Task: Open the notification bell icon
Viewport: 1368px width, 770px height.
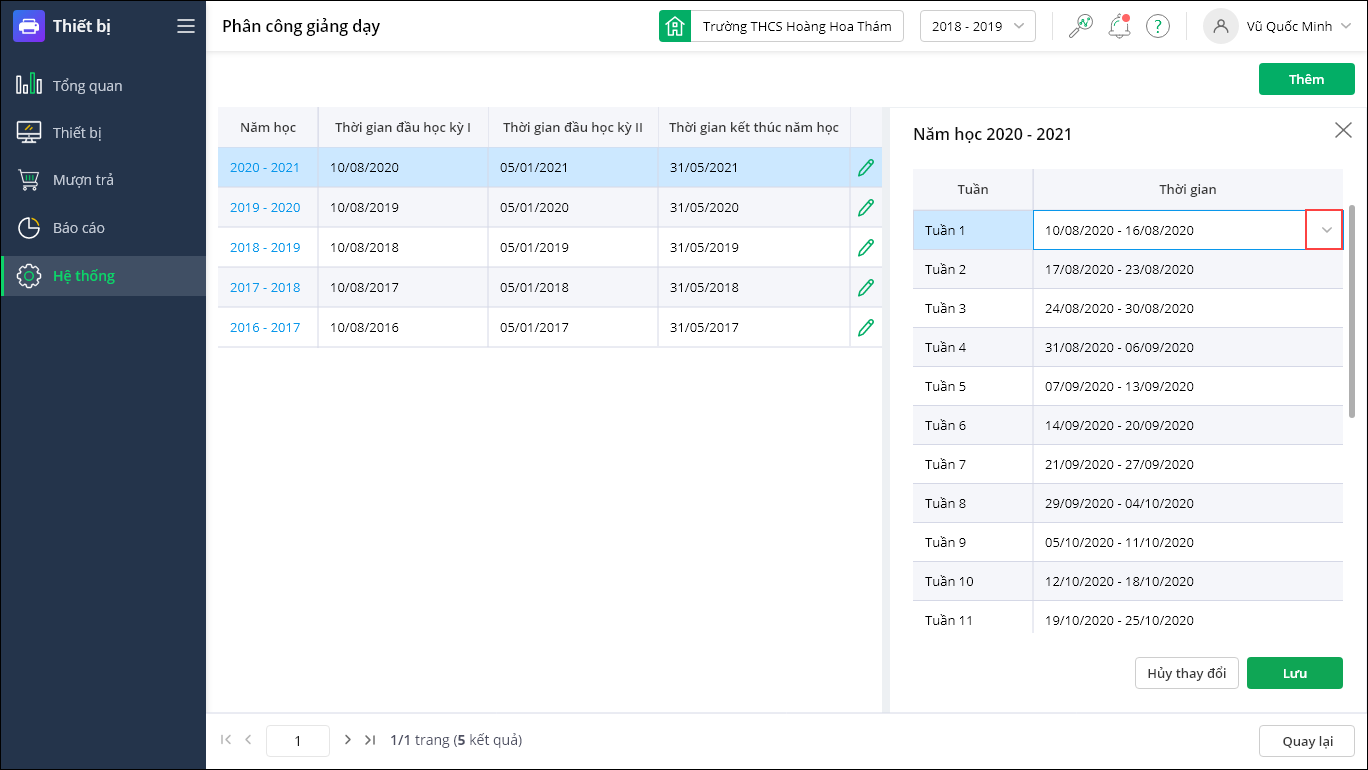Action: tap(1119, 26)
